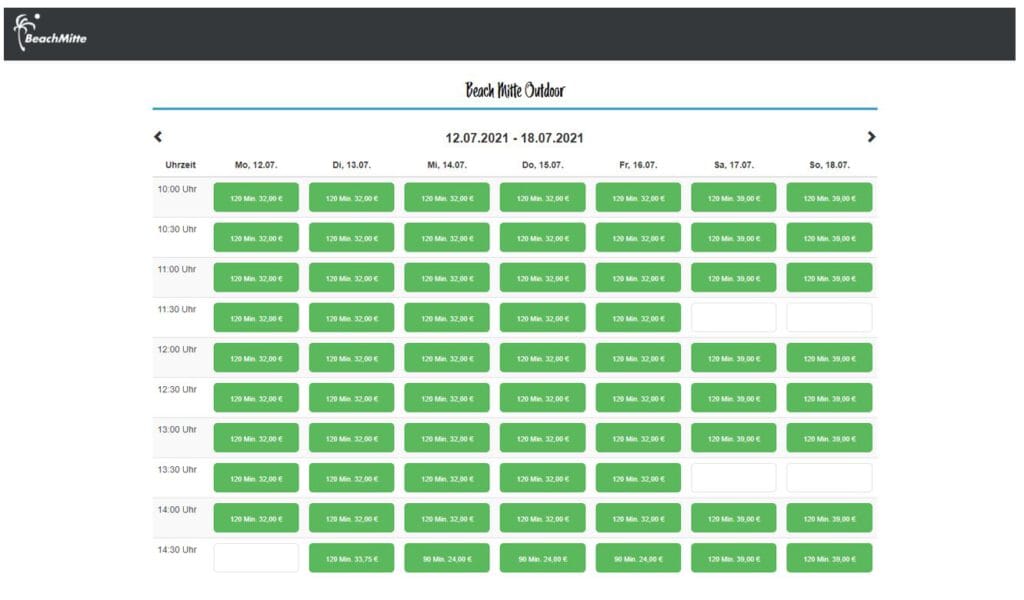Click the Beach Mitte Outdoor title
The image size is (1024, 600).
[514, 91]
